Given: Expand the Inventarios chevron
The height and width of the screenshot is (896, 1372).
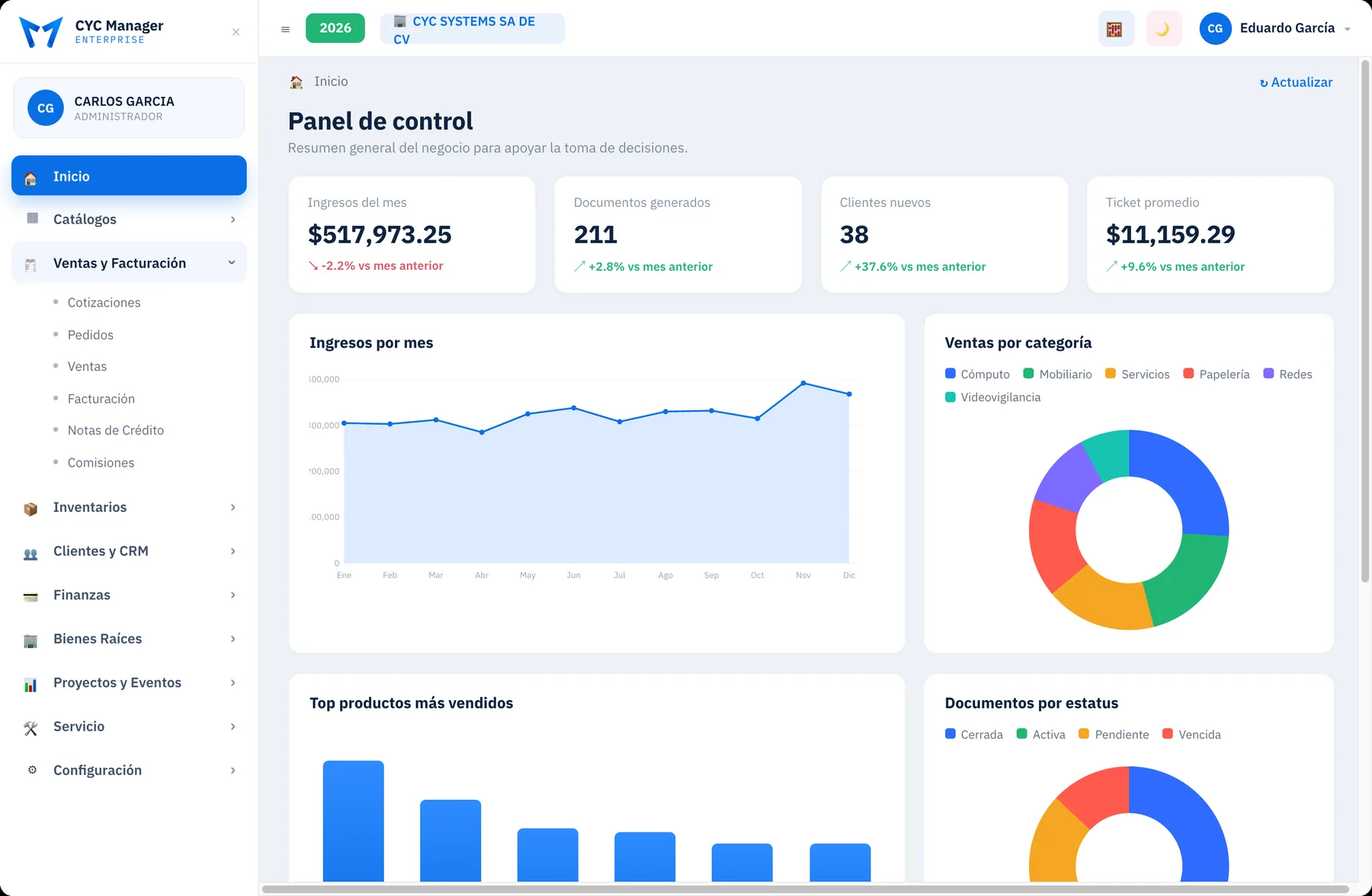Looking at the screenshot, I should tap(232, 508).
